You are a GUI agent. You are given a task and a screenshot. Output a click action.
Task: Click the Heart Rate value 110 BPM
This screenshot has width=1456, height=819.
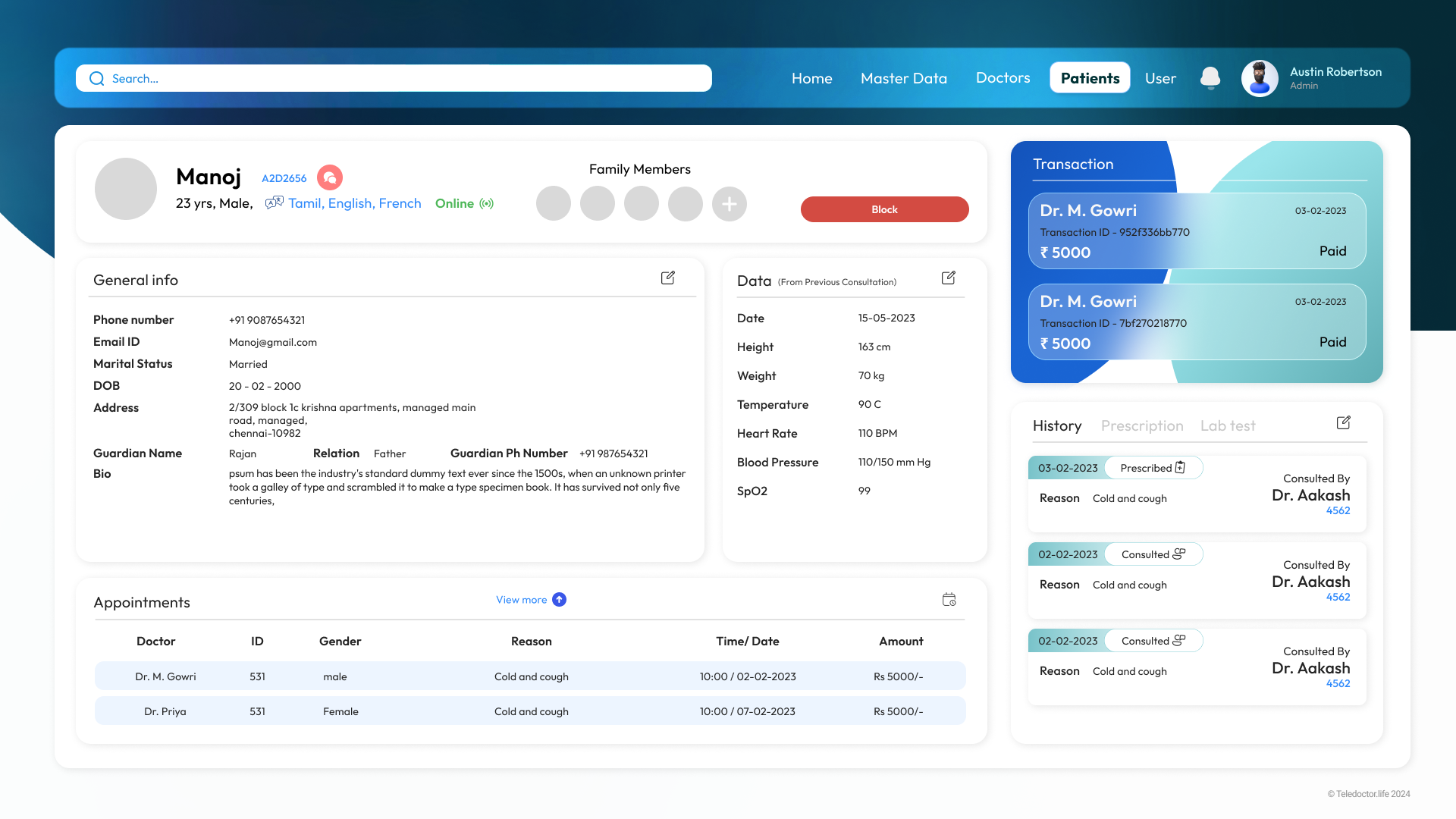[877, 434]
